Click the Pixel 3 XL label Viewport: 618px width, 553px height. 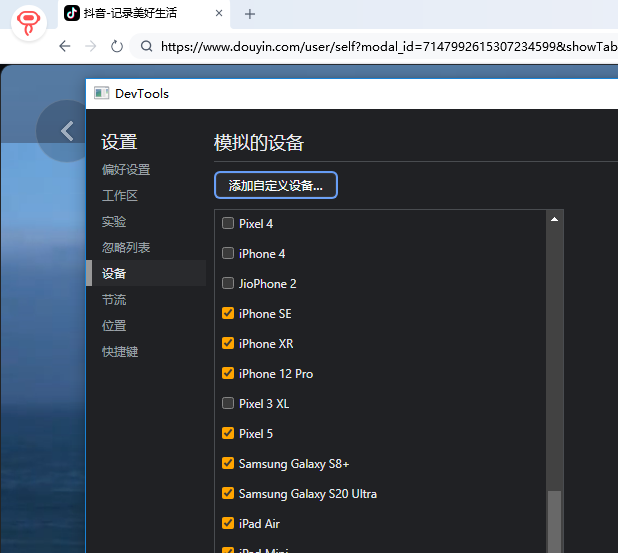tap(264, 404)
